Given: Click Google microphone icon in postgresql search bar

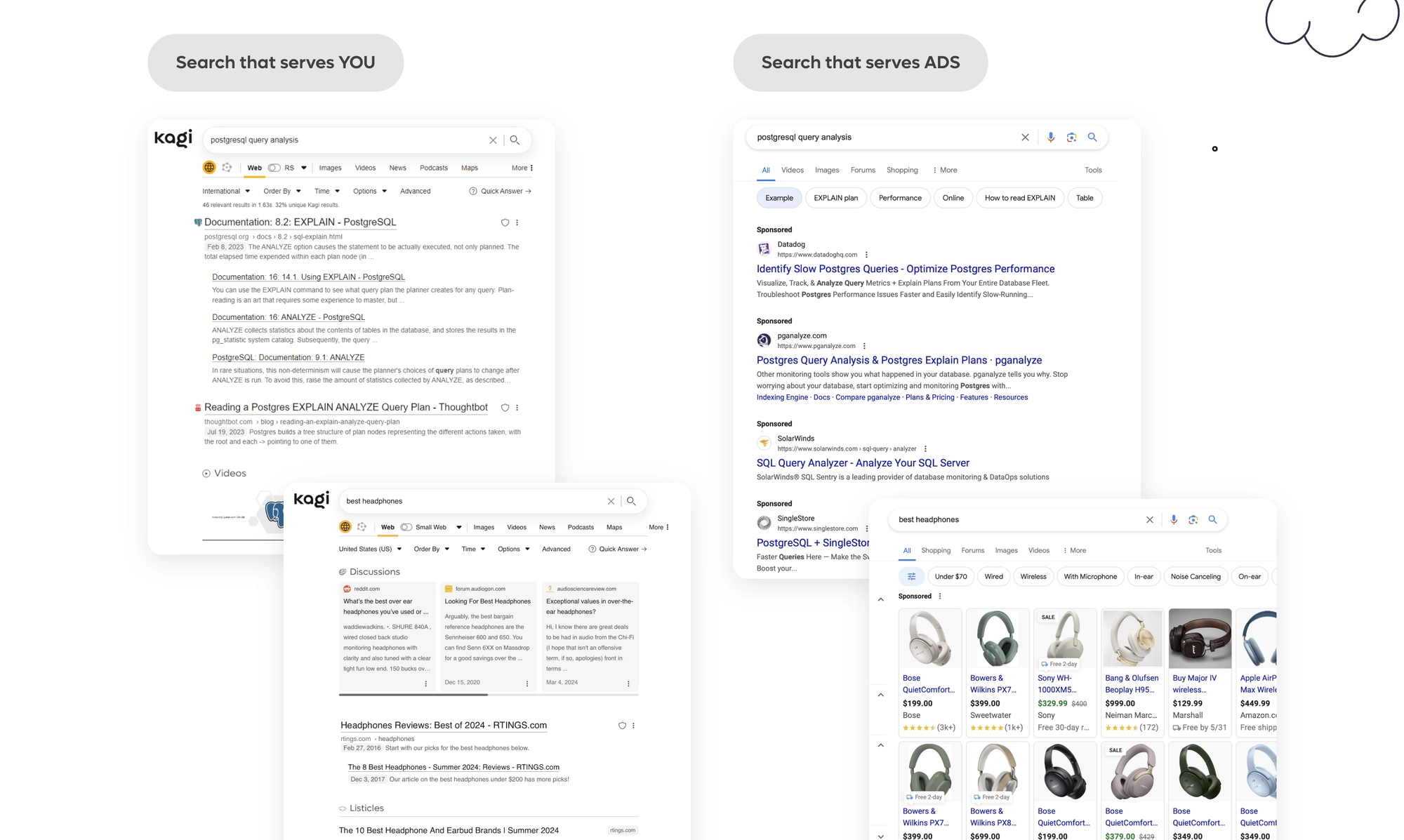Looking at the screenshot, I should pos(1050,138).
